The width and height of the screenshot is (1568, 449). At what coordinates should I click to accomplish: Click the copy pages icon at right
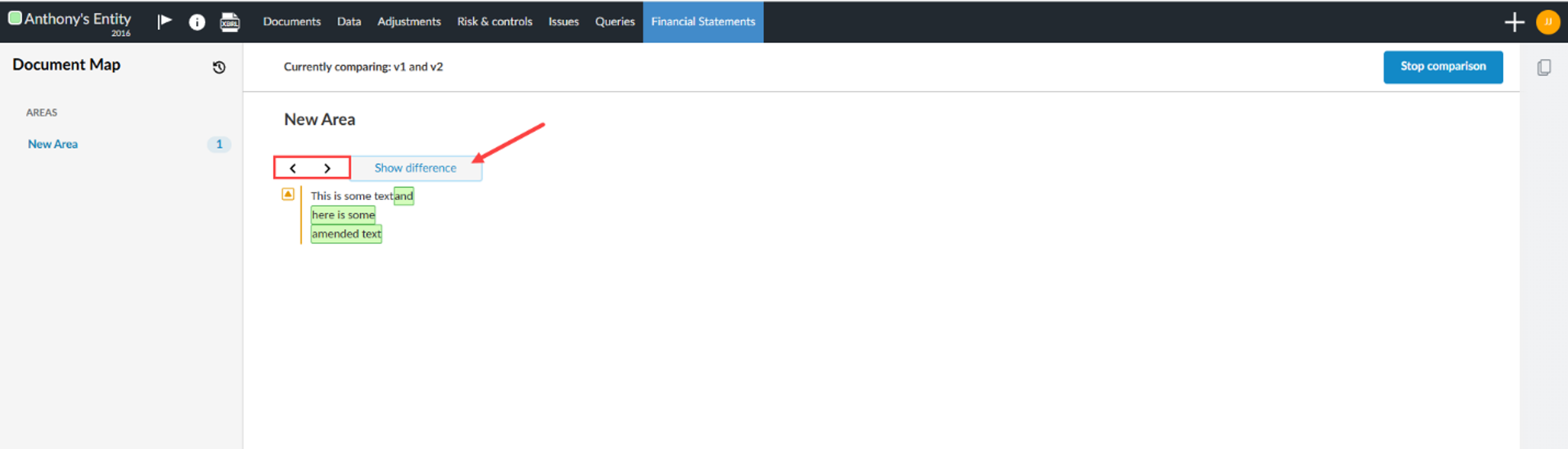pyautogui.click(x=1543, y=67)
